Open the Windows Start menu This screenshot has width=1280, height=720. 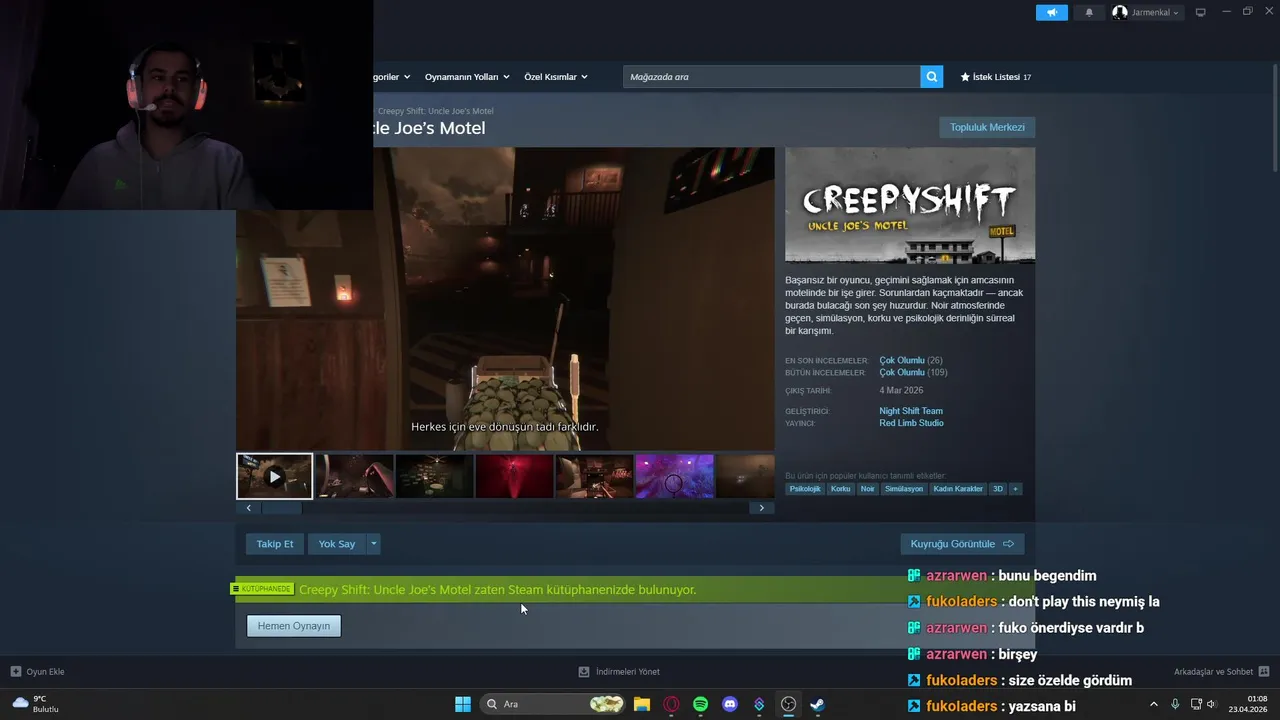[x=463, y=704]
